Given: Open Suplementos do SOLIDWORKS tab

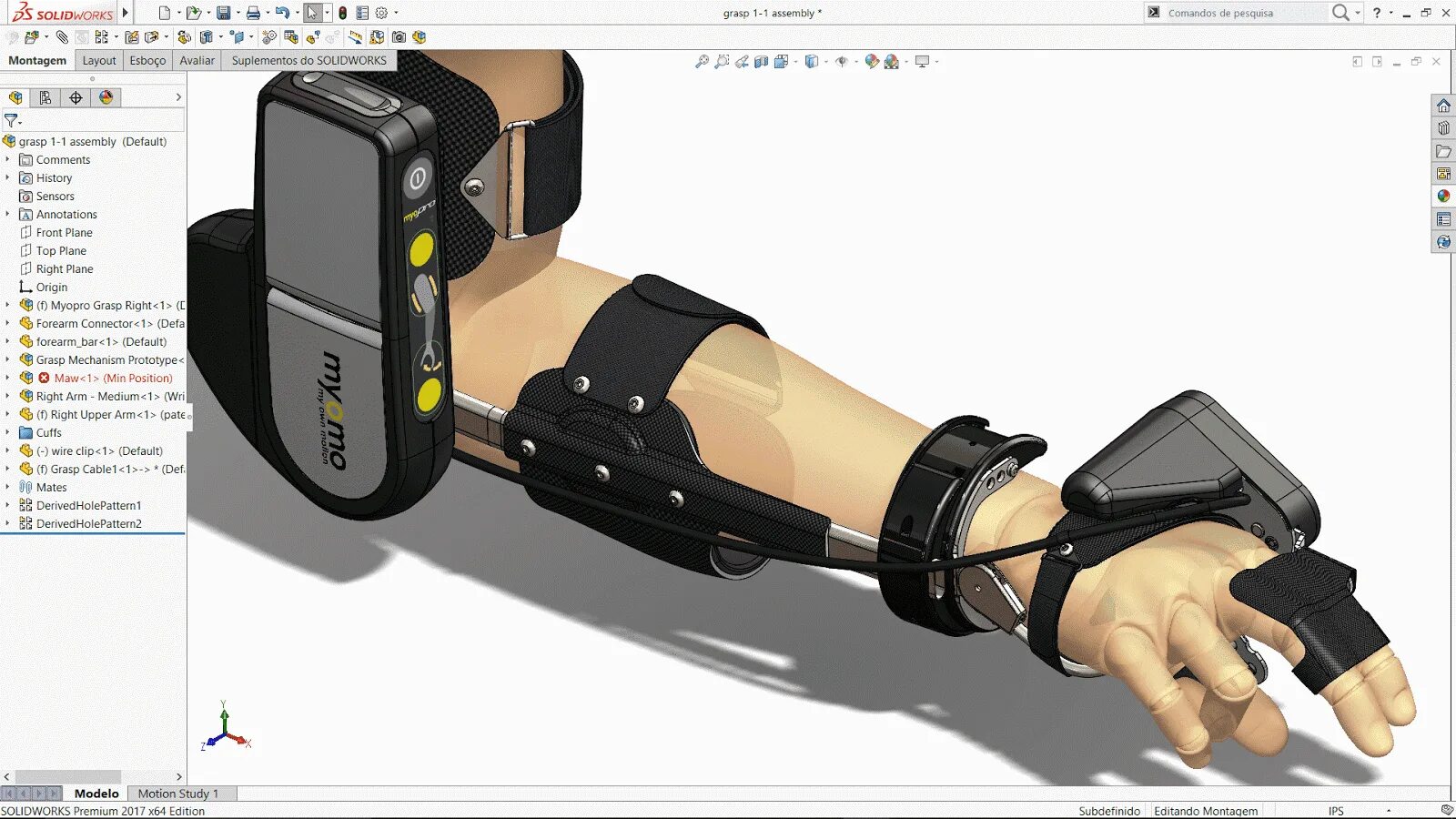Looking at the screenshot, I should pyautogui.click(x=308, y=60).
